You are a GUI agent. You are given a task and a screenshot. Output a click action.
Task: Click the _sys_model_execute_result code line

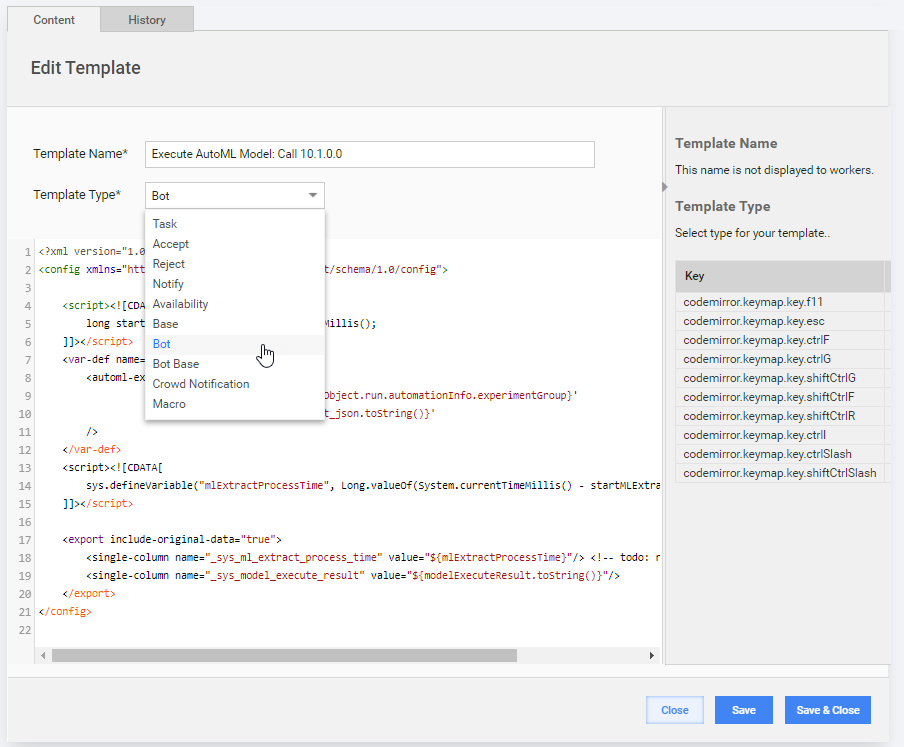coord(353,576)
